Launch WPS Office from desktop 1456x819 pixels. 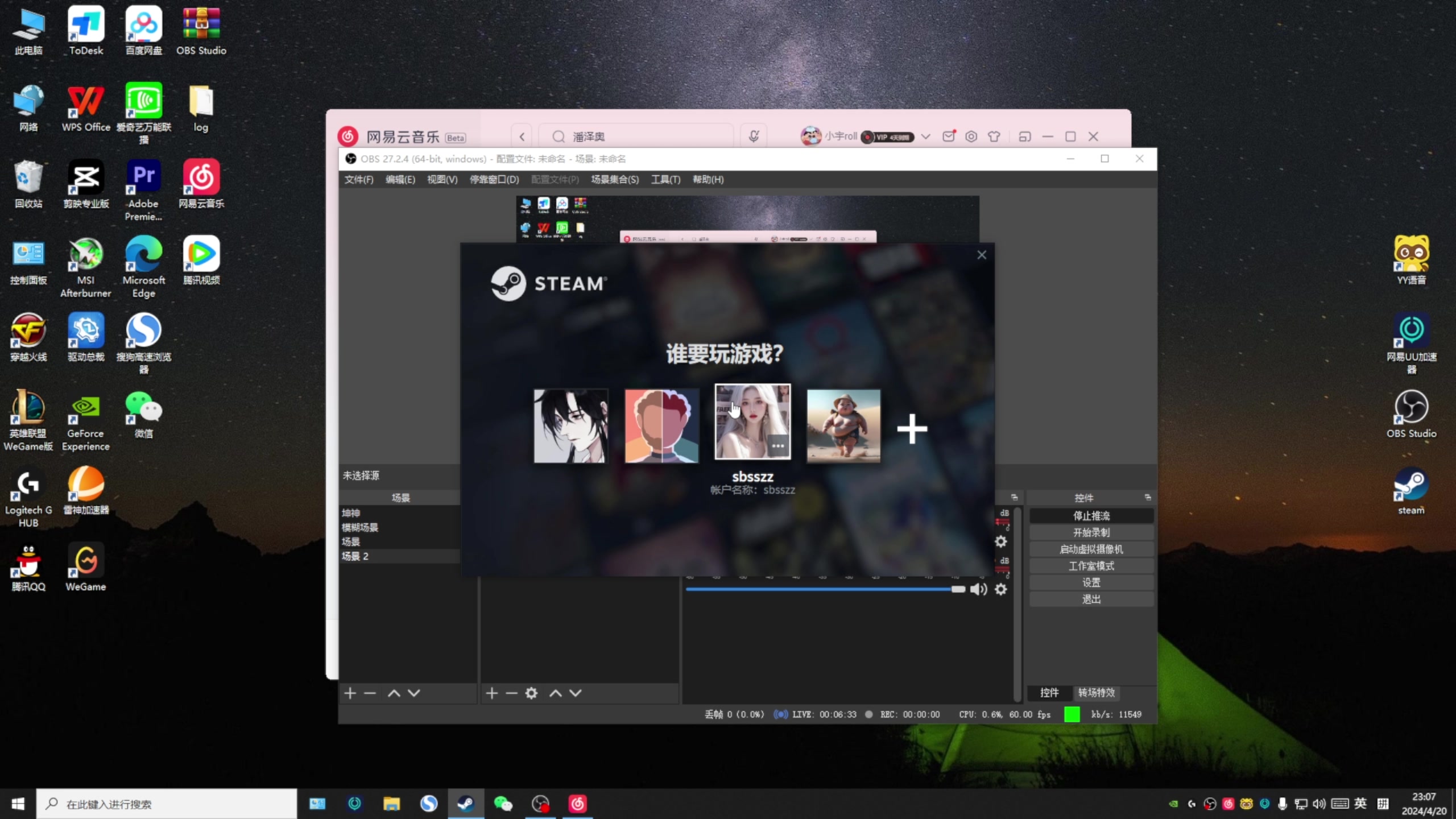[x=86, y=108]
